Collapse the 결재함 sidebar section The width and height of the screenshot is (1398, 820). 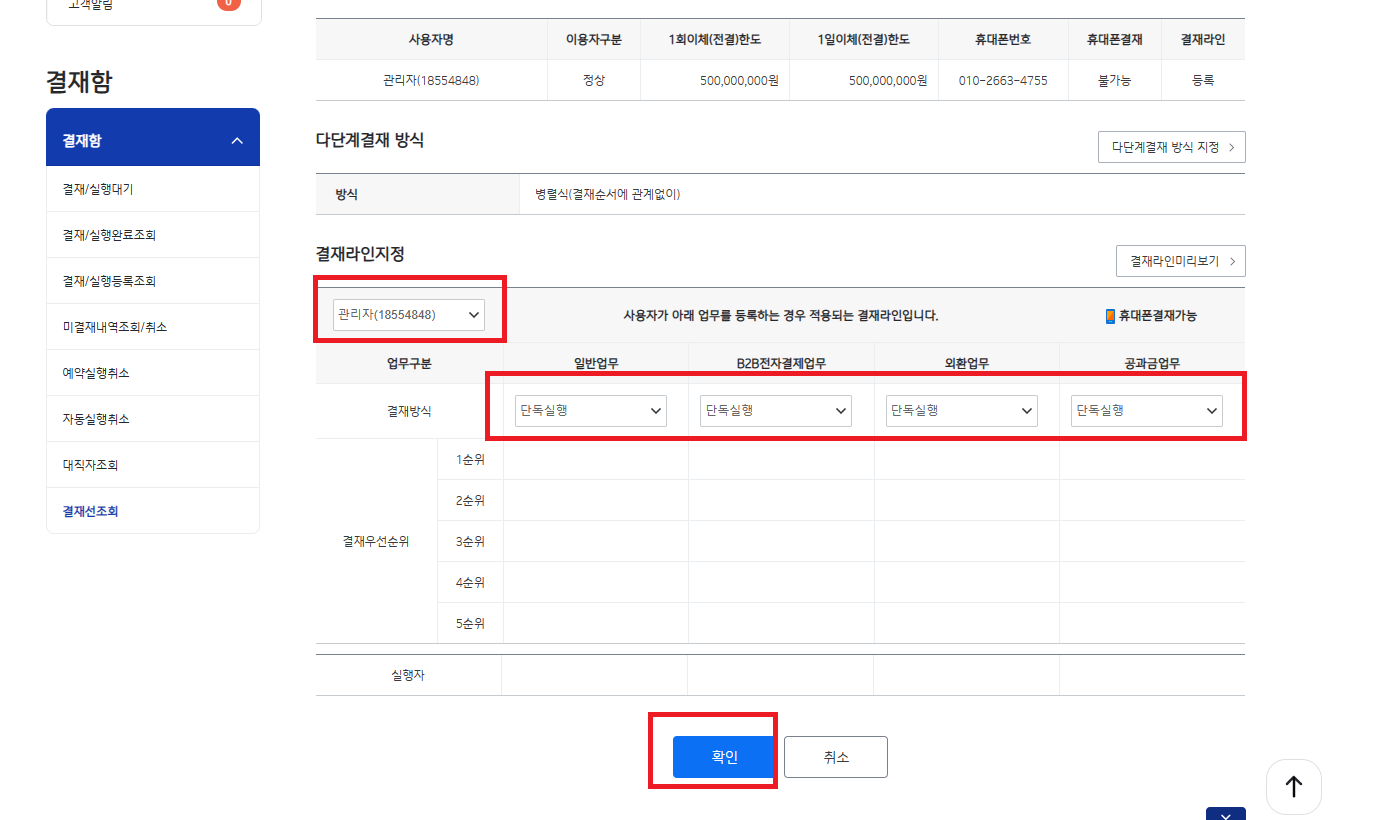coord(237,141)
